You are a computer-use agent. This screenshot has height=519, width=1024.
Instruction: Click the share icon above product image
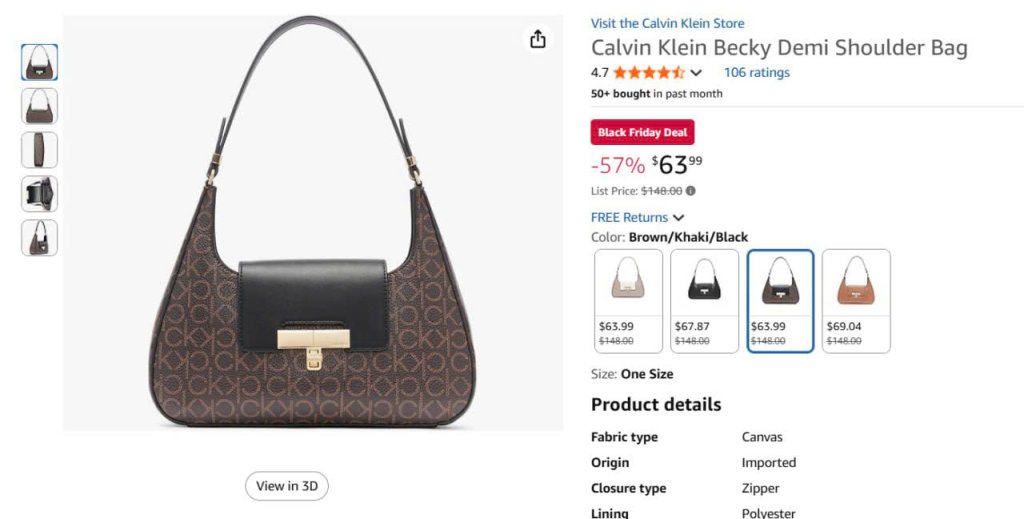pos(538,39)
